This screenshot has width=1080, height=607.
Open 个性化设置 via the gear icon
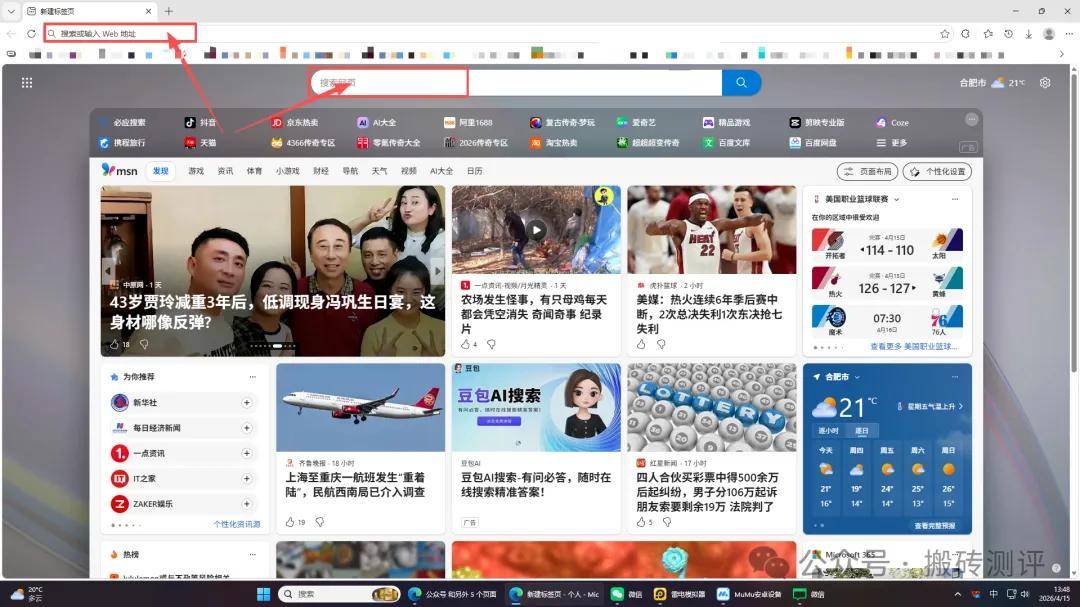pyautogui.click(x=937, y=171)
